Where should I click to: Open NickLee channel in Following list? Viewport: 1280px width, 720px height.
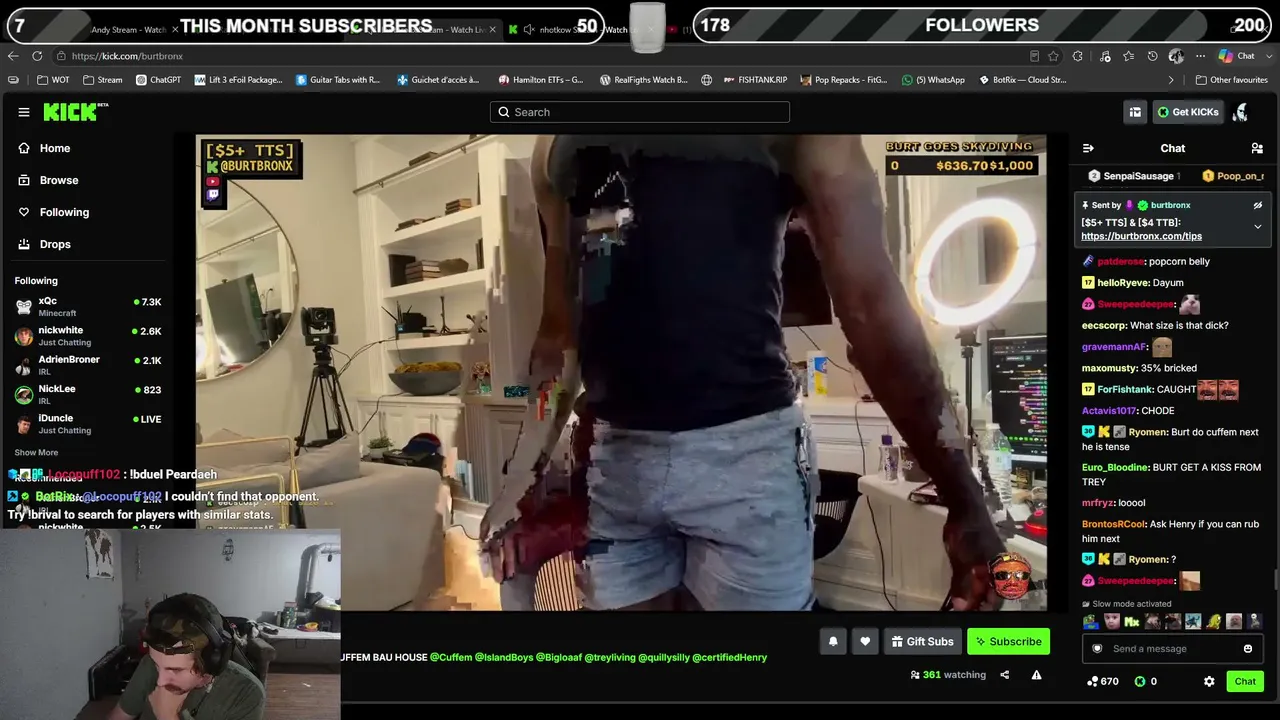click(x=87, y=394)
